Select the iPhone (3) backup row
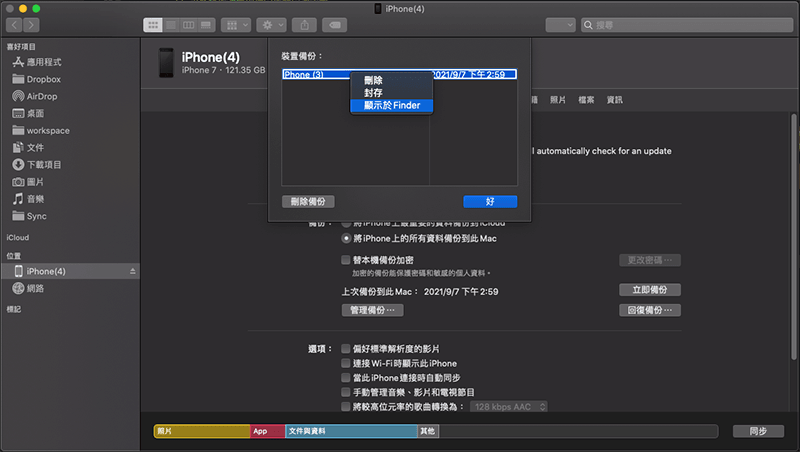The width and height of the screenshot is (800, 452). (399, 74)
